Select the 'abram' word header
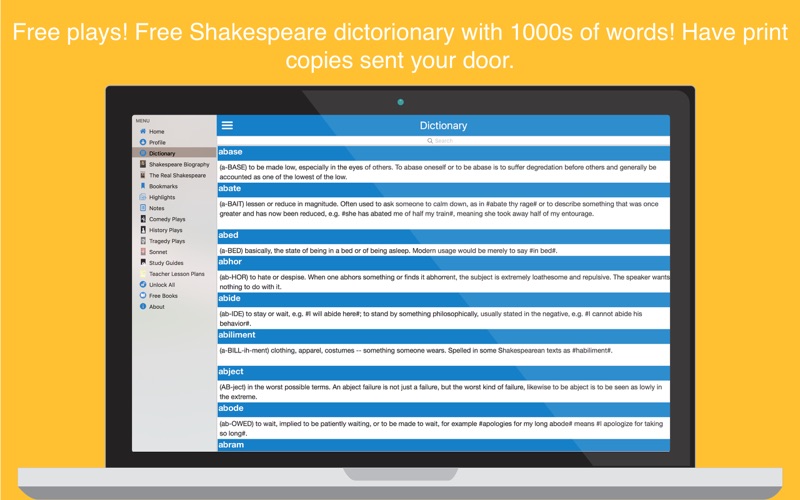This screenshot has height=500, width=800. point(443,445)
